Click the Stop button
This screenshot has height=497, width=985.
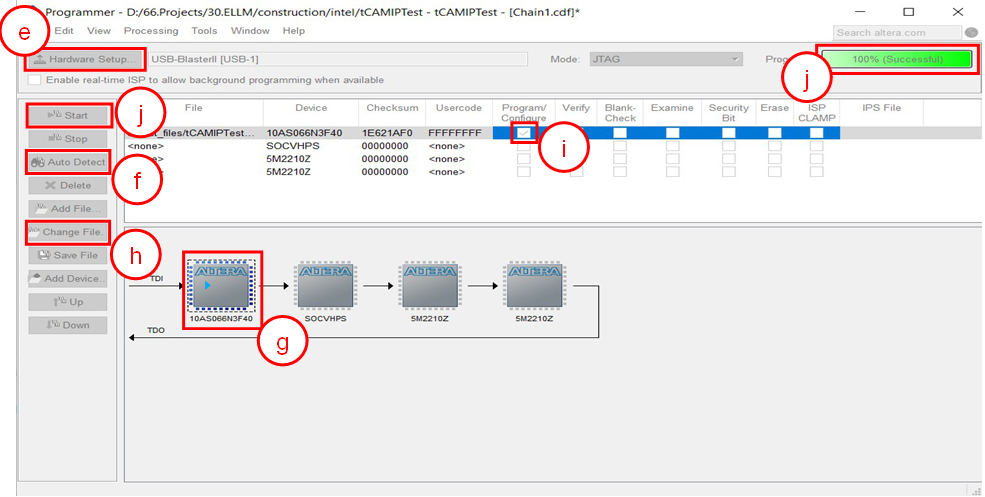[x=68, y=139]
